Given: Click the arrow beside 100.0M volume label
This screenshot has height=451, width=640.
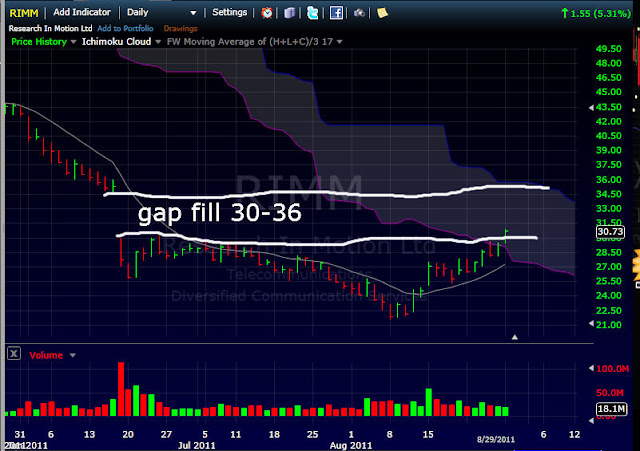Looking at the screenshot, I should (x=591, y=368).
